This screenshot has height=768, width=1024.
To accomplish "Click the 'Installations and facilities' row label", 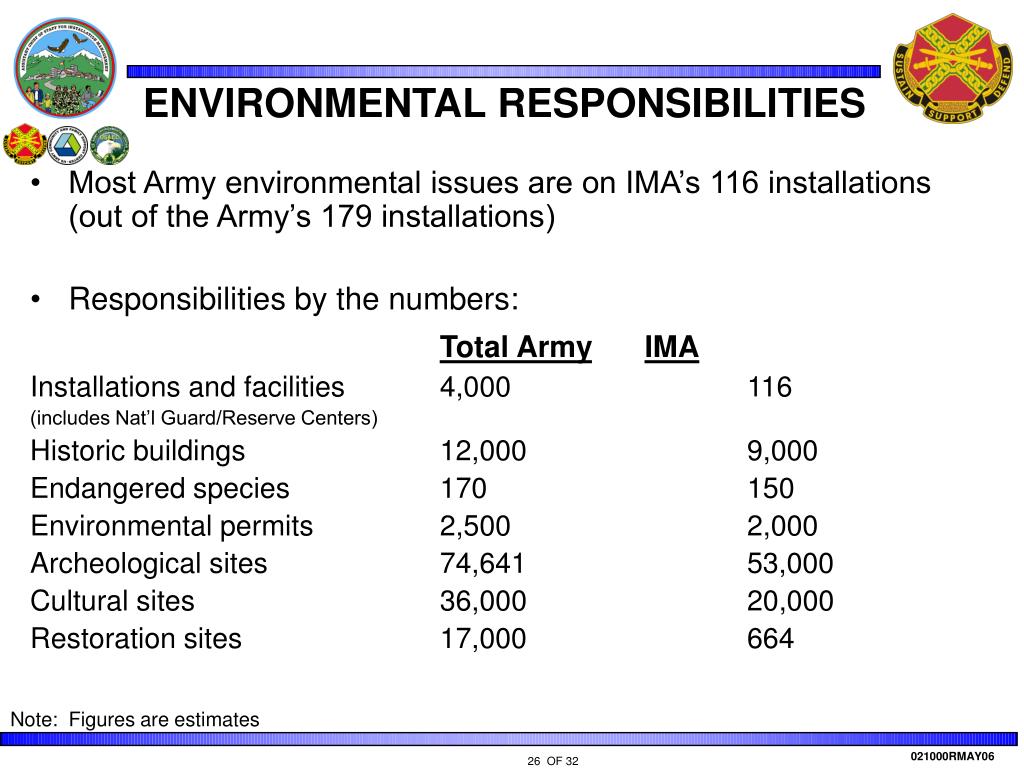I will 187,387.
